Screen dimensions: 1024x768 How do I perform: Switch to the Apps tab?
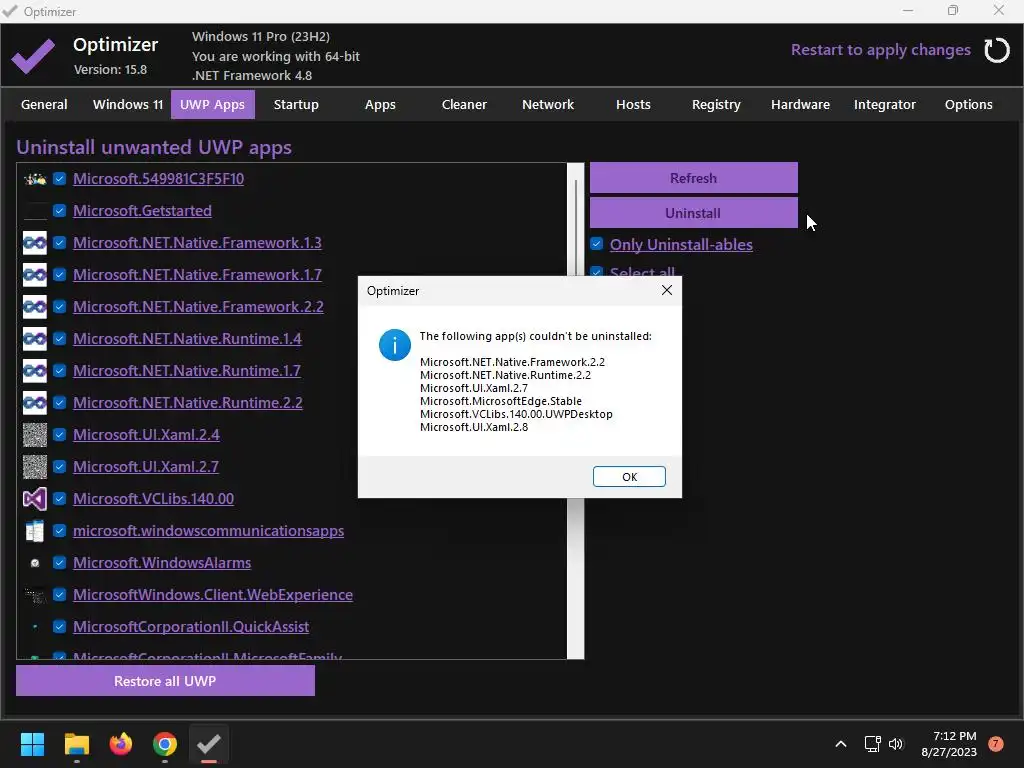point(380,104)
